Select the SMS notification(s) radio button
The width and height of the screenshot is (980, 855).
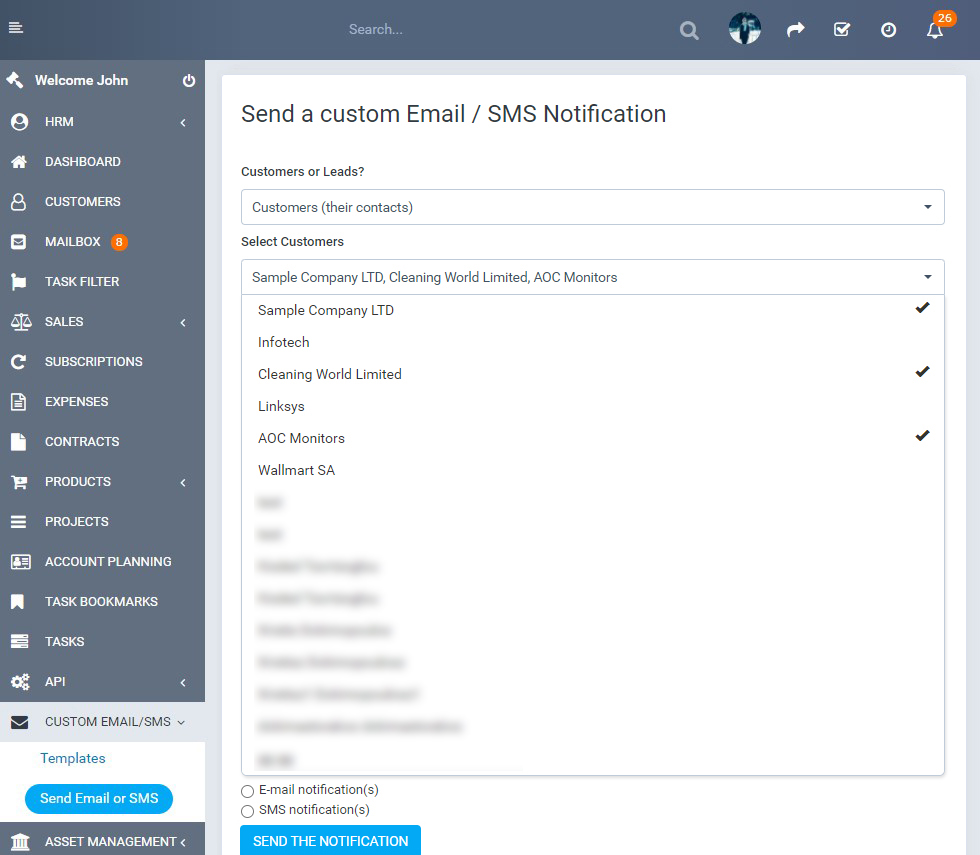coord(247,811)
